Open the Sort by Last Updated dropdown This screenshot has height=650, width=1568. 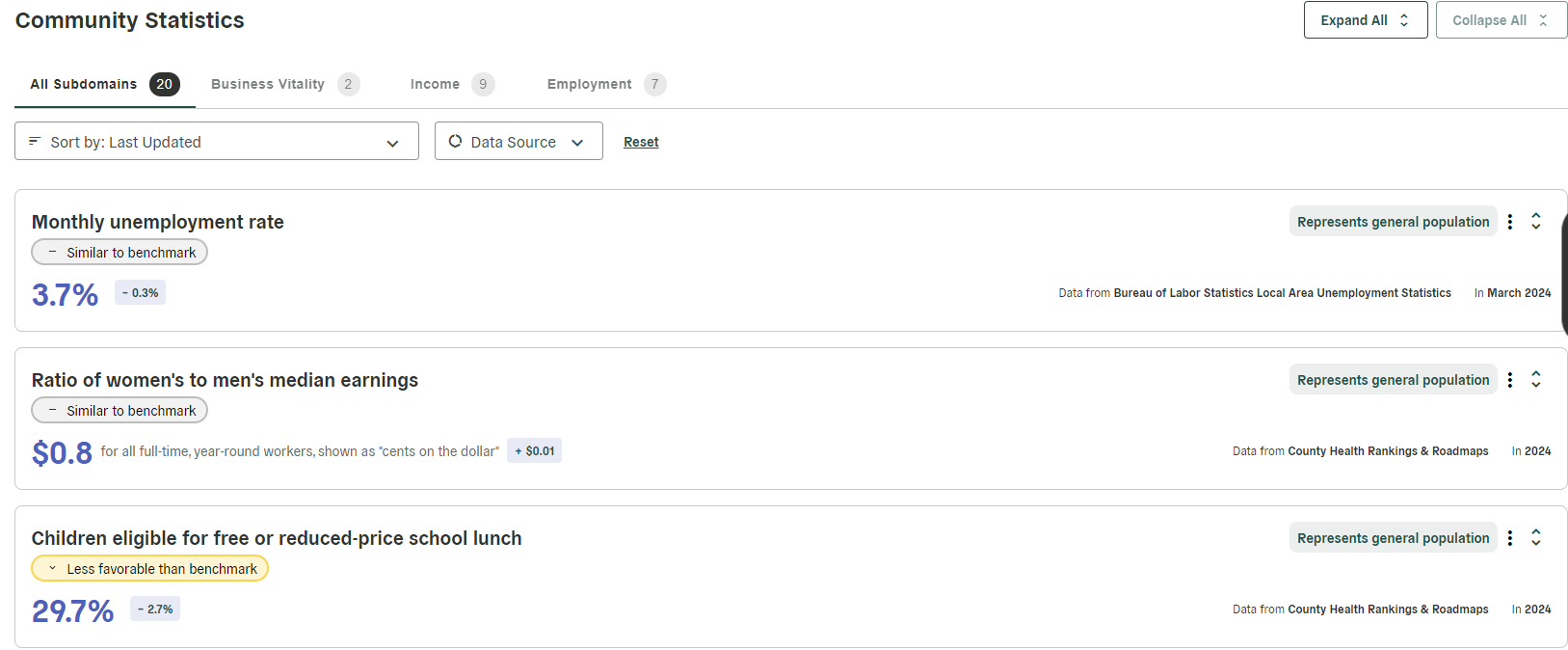pyautogui.click(x=216, y=141)
